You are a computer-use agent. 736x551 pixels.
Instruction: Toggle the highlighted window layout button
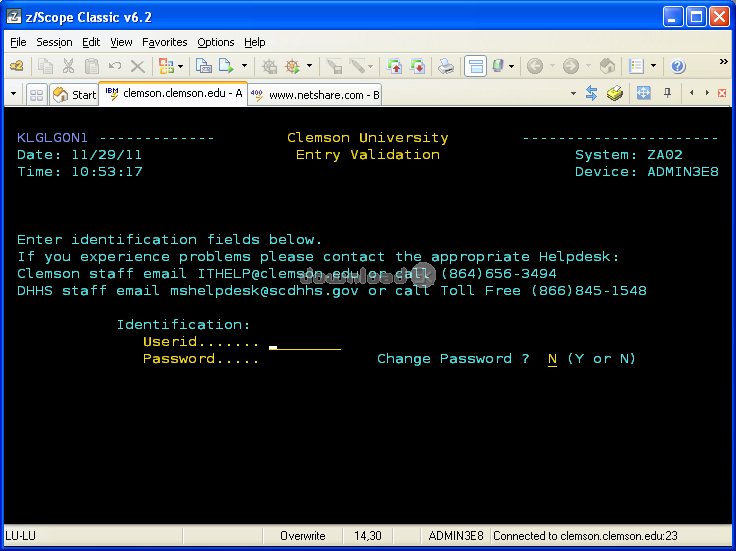click(475, 66)
